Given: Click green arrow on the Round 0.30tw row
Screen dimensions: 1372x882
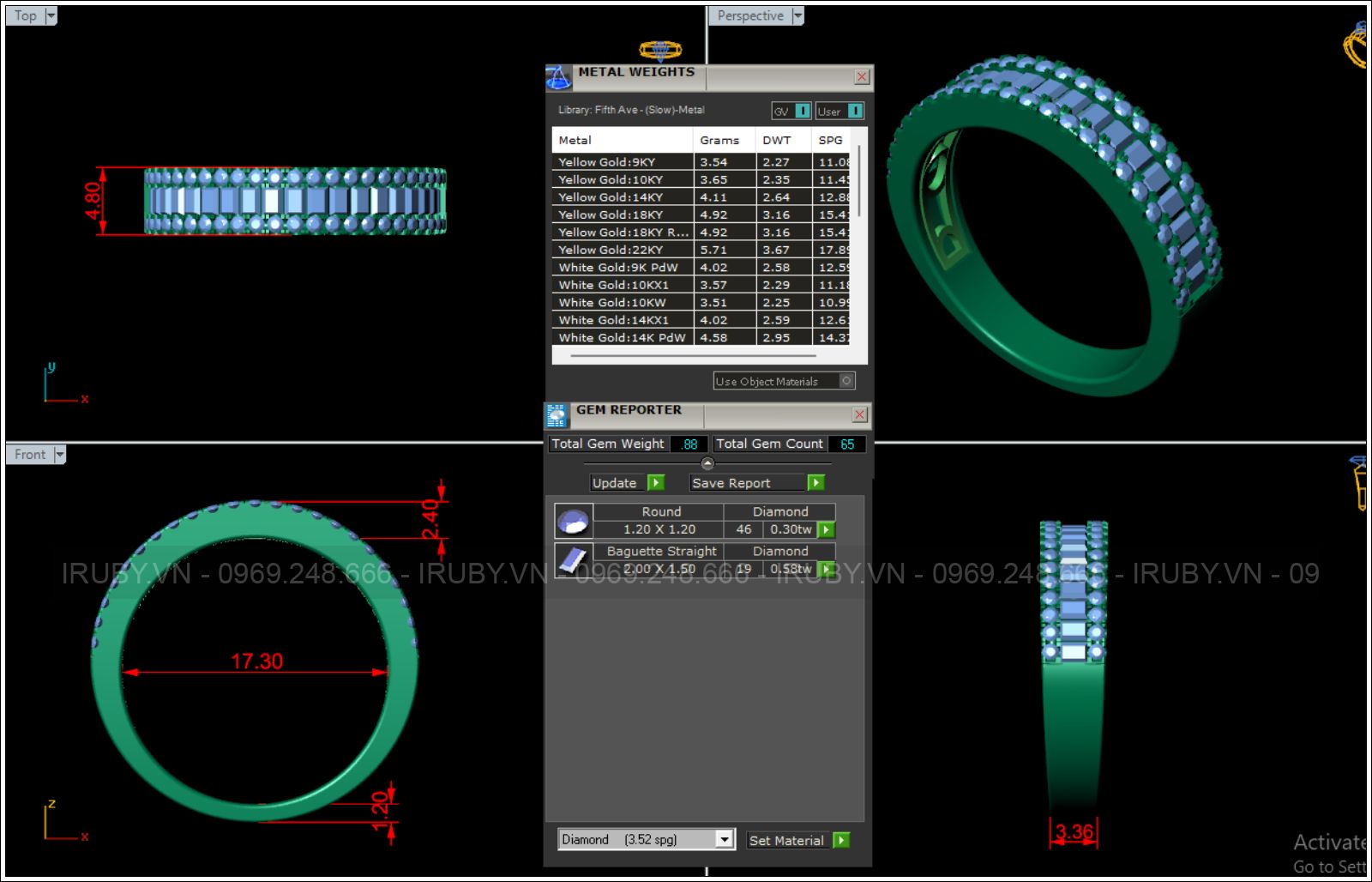Looking at the screenshot, I should tap(826, 530).
